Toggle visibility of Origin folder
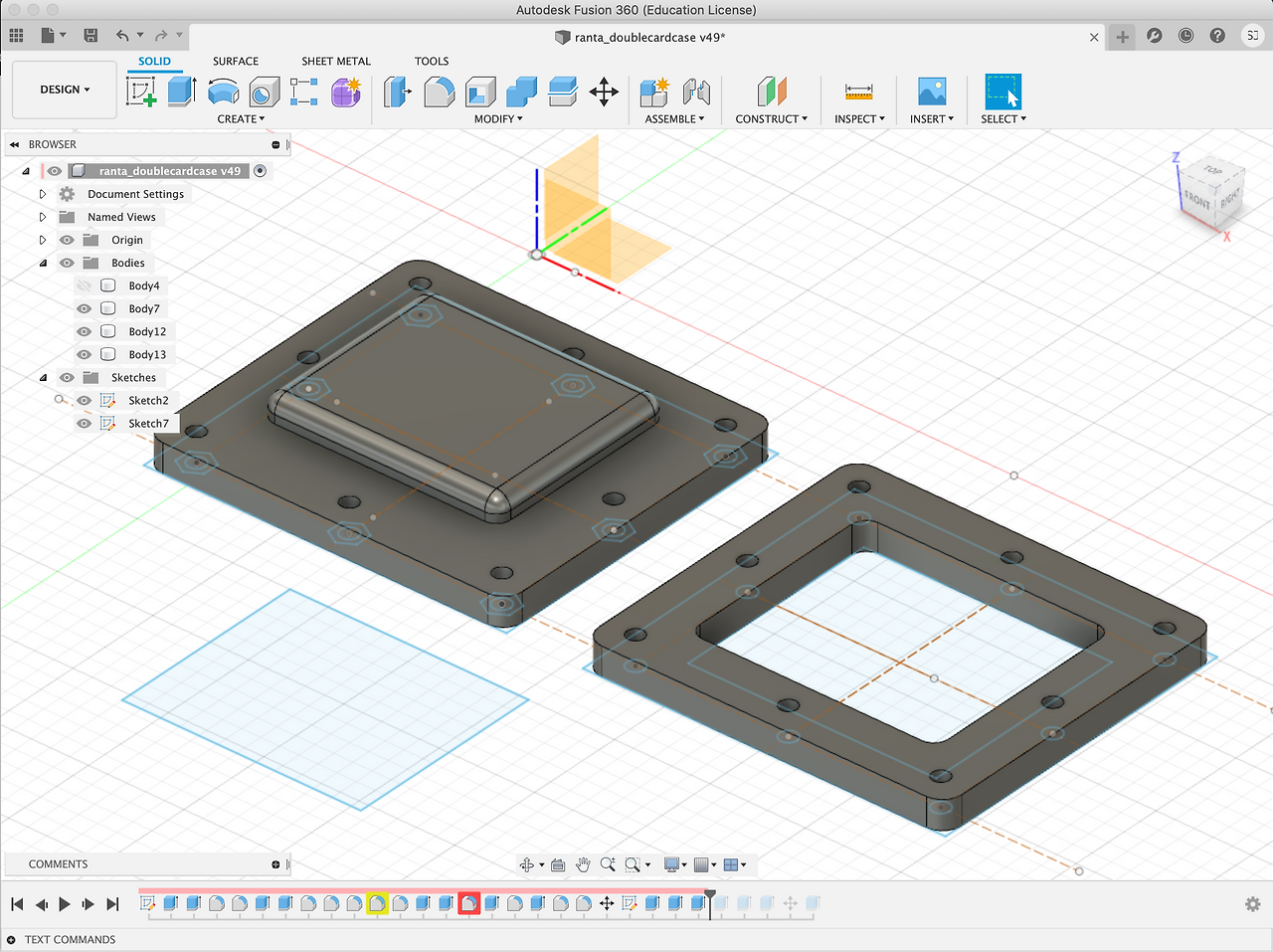The width and height of the screenshot is (1273, 952). click(67, 240)
